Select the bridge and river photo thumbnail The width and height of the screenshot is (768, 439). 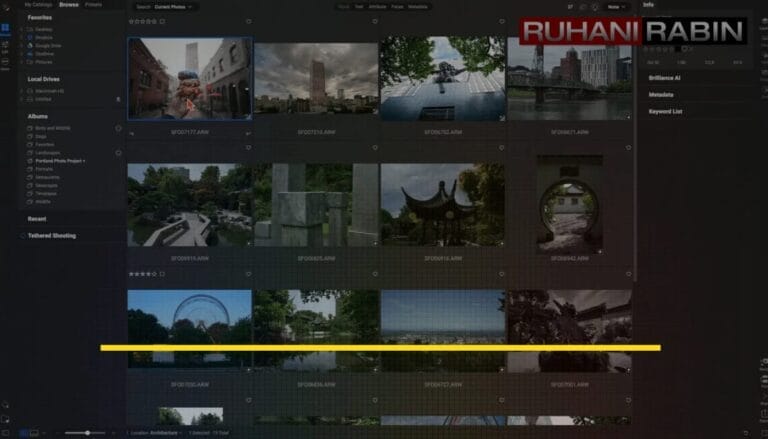[570, 79]
